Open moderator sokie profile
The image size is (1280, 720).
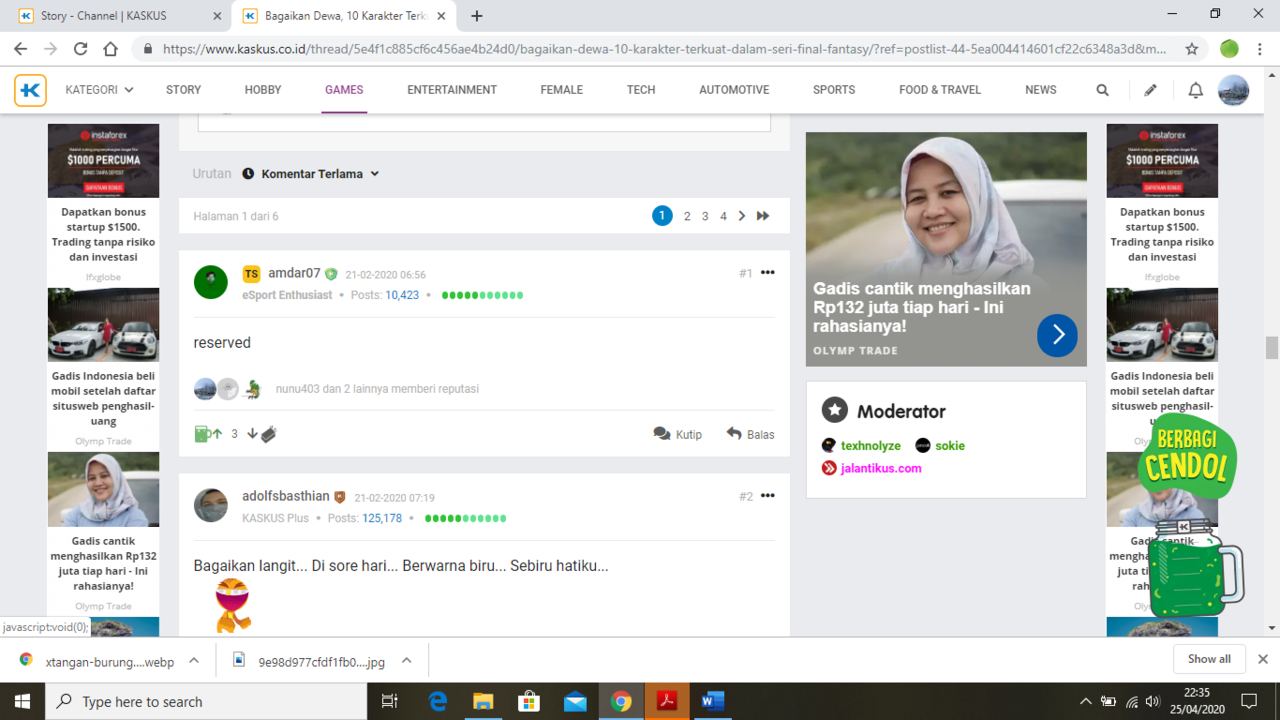click(x=950, y=446)
